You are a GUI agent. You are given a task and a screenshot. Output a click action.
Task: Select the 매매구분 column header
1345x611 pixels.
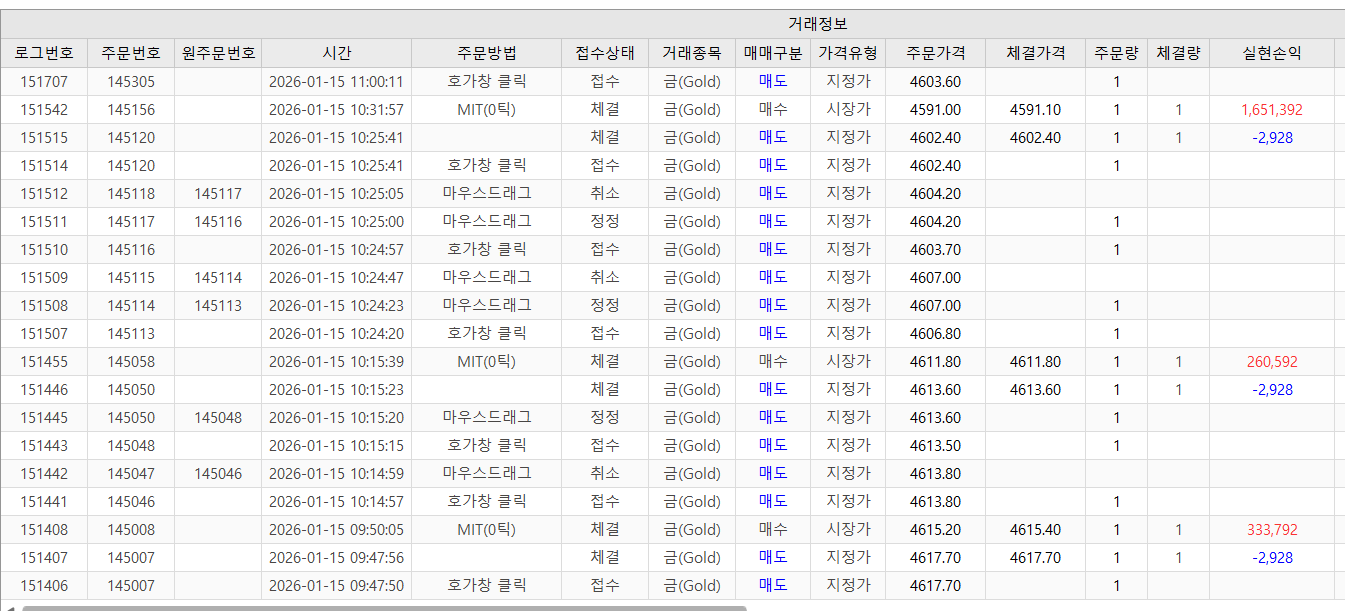click(773, 53)
